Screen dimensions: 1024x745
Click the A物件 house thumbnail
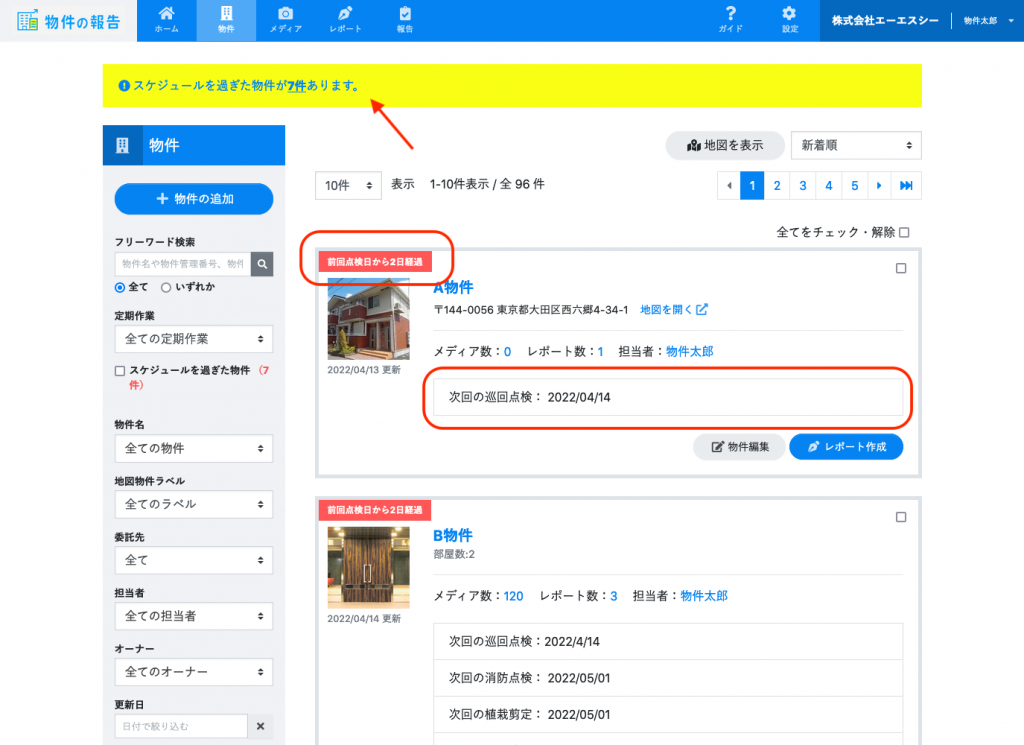(x=368, y=319)
